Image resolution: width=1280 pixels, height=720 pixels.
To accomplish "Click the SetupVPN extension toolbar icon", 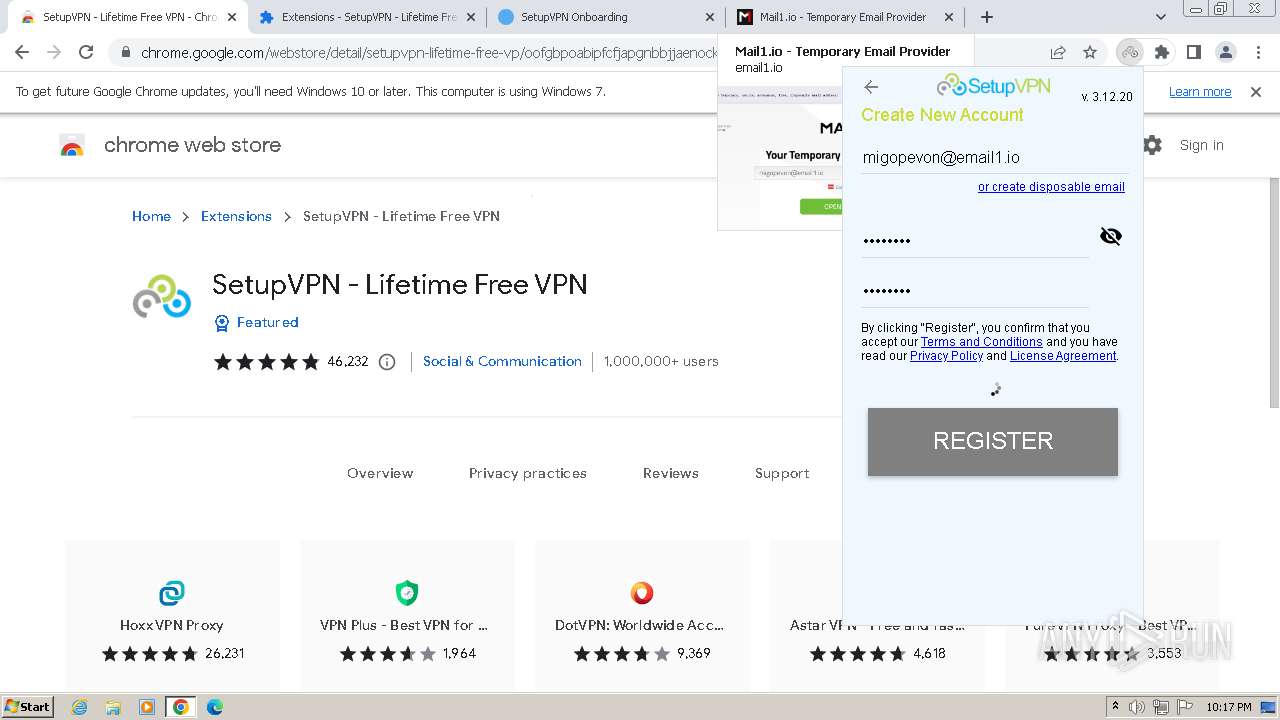I will (x=1130, y=52).
